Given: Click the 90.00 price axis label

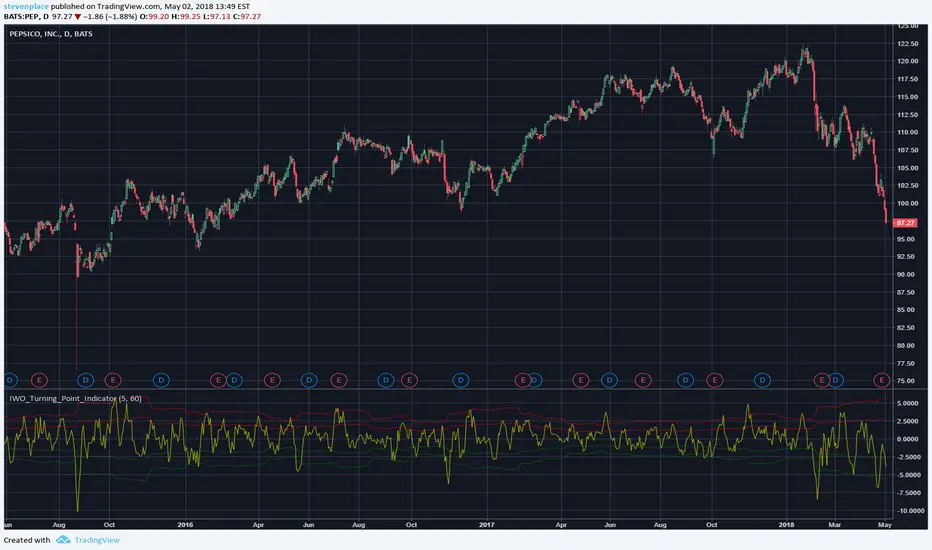Looking at the screenshot, I should click(906, 274).
